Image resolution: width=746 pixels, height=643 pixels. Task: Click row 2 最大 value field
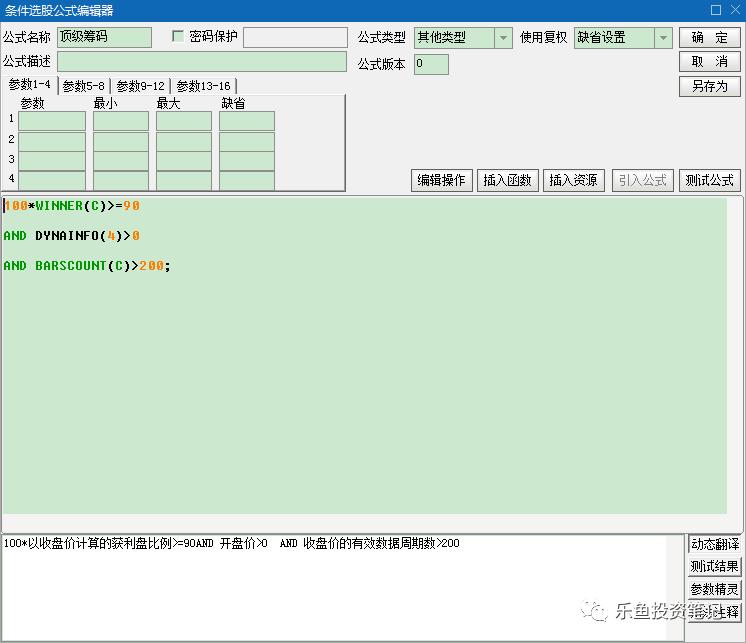pyautogui.click(x=184, y=141)
